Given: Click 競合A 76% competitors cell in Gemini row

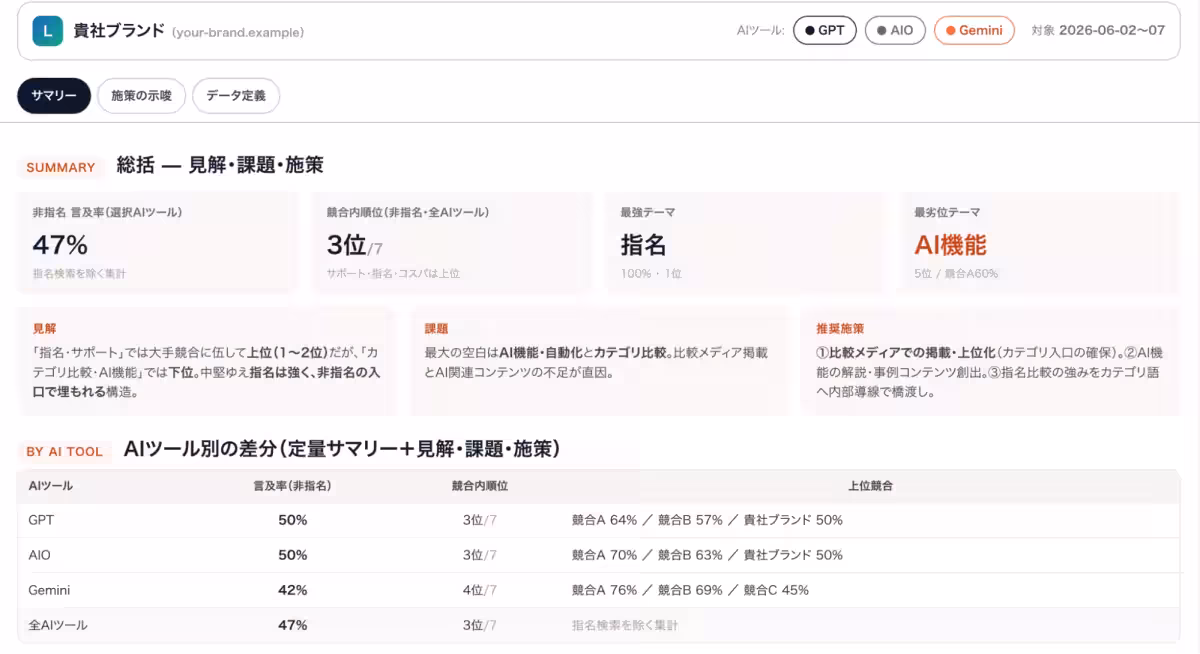Looking at the screenshot, I should (x=690, y=590).
